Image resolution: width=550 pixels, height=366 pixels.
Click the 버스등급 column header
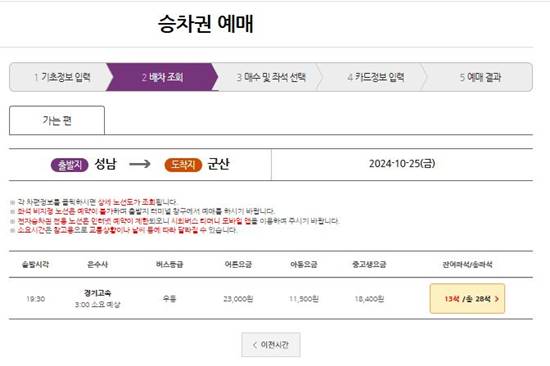click(x=169, y=264)
